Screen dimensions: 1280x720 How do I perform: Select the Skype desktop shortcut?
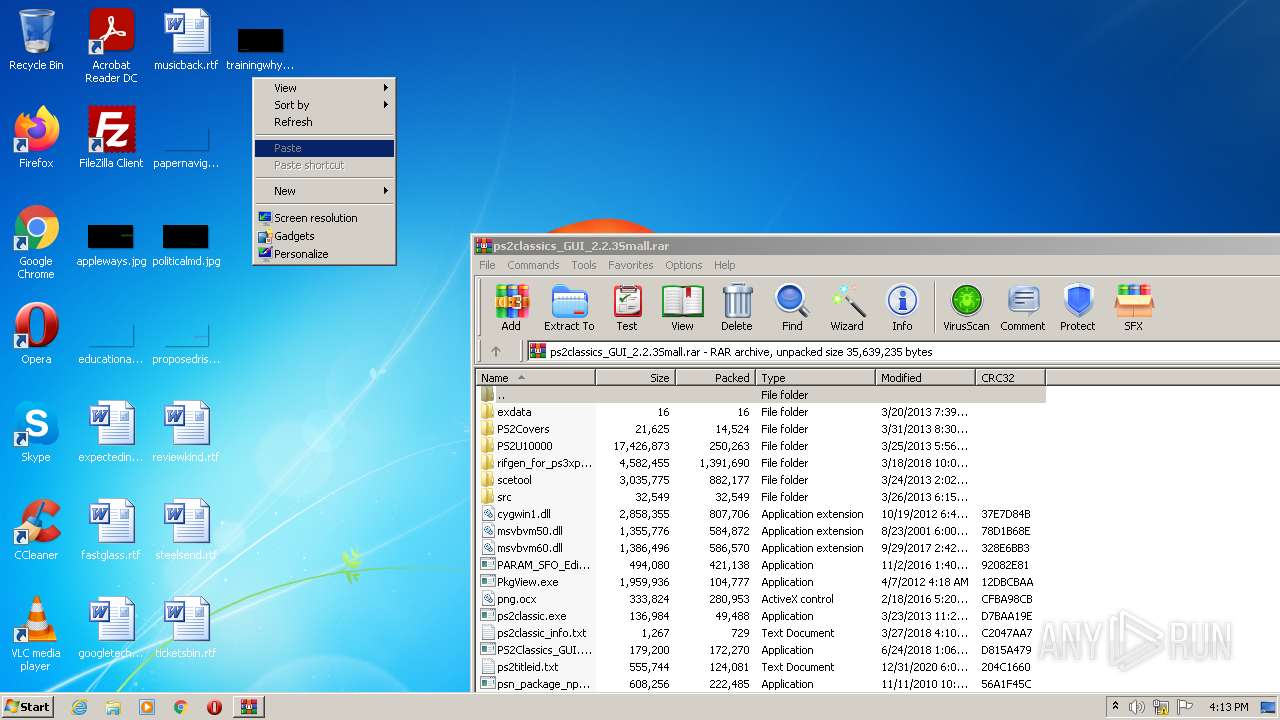[x=36, y=432]
